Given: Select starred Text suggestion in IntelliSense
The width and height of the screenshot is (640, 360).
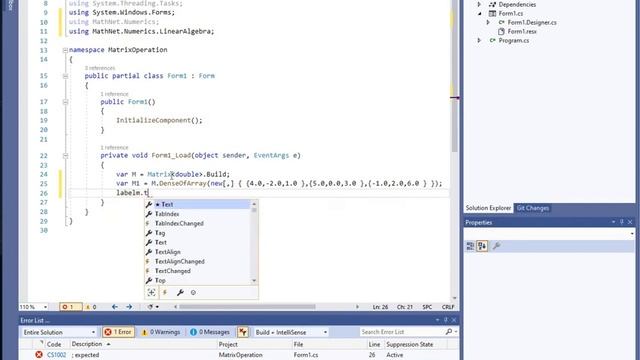Looking at the screenshot, I should [199, 204].
